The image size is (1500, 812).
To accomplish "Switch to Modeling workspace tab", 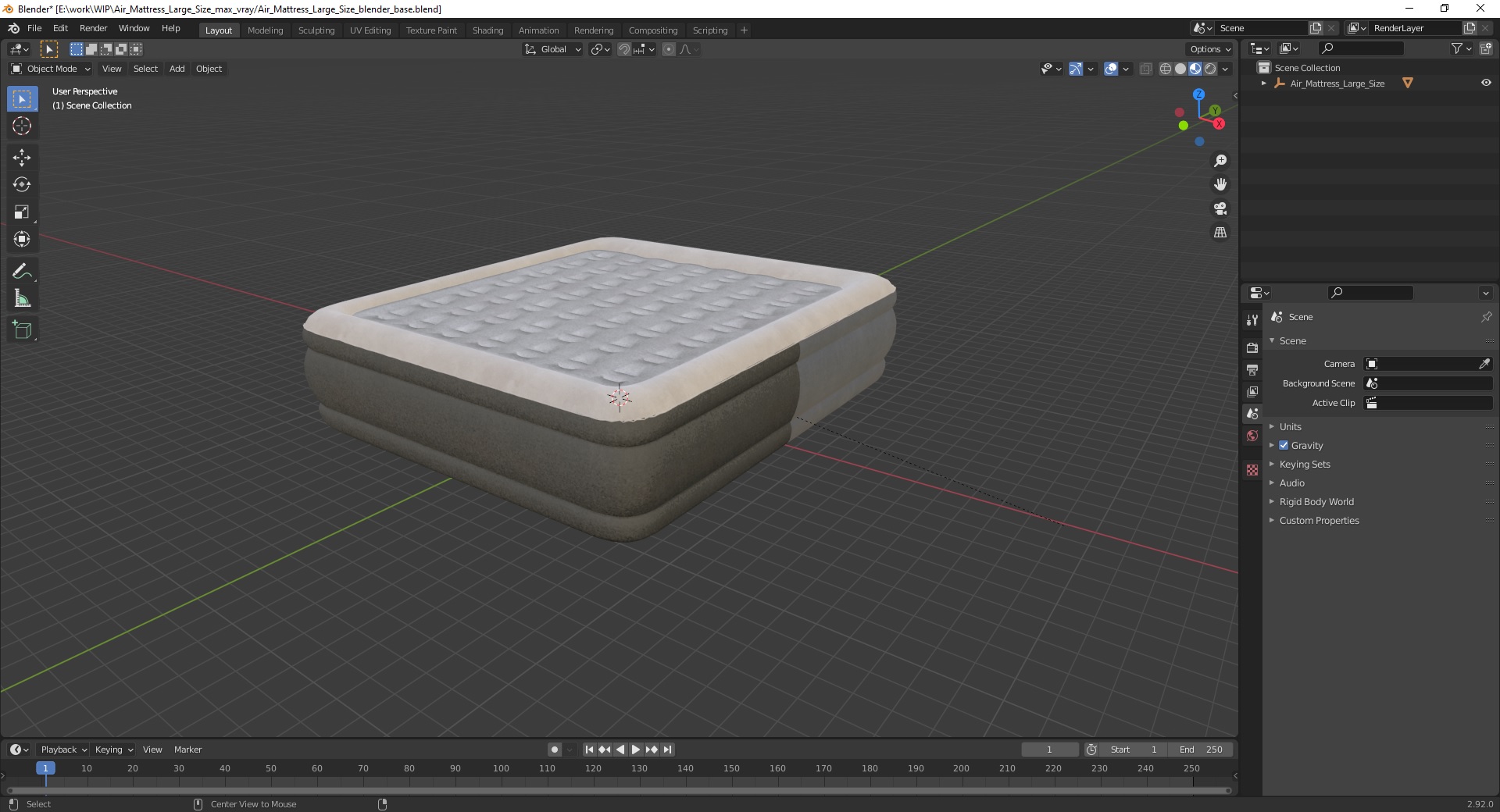I will (x=265, y=30).
